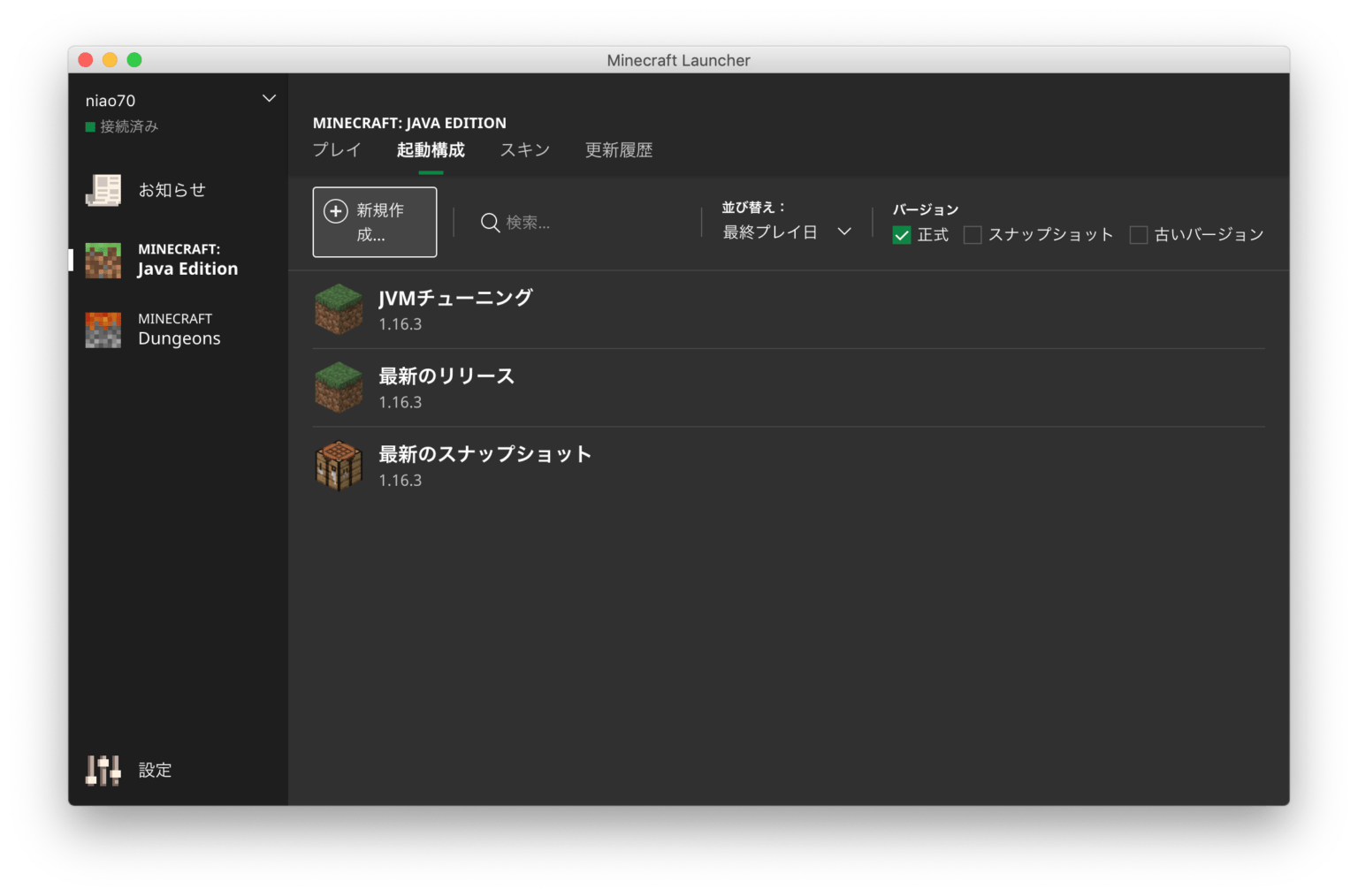Screen dimensions: 1358x896
Task: Select MINECRAFT Dungeons label in sidebar
Action: tap(179, 330)
